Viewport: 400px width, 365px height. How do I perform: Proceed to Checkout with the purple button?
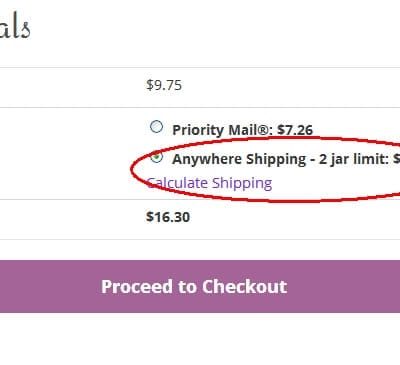(x=200, y=286)
